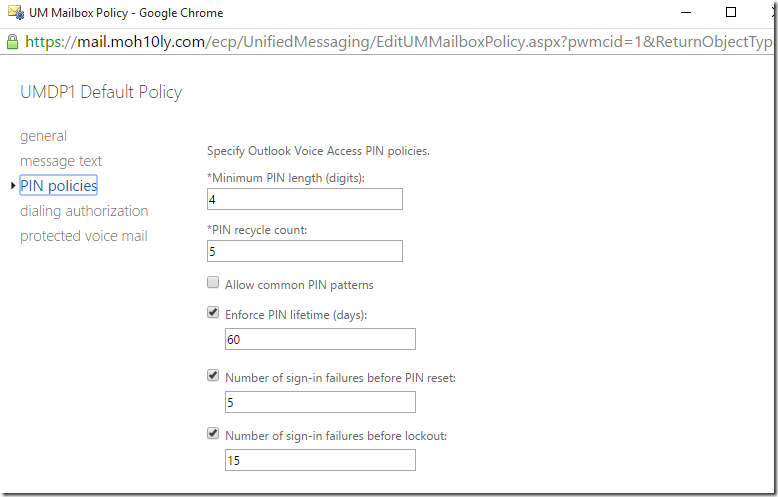Disable sign-in failures before lockout checkbox
778x497 pixels.
point(213,434)
